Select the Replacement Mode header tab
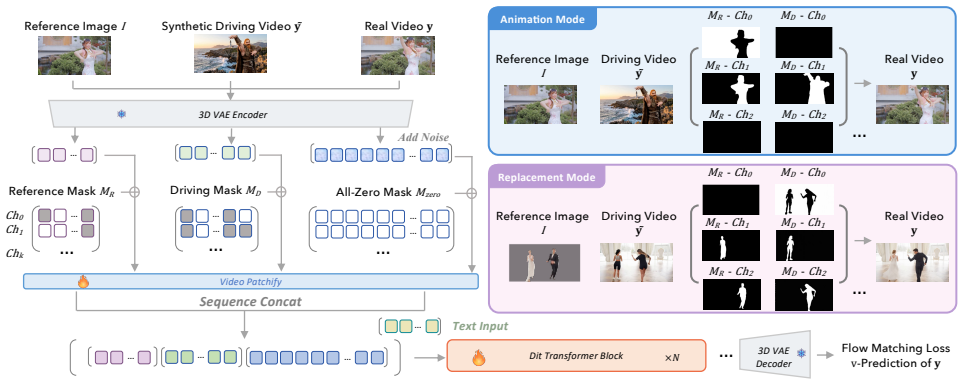 point(547,177)
